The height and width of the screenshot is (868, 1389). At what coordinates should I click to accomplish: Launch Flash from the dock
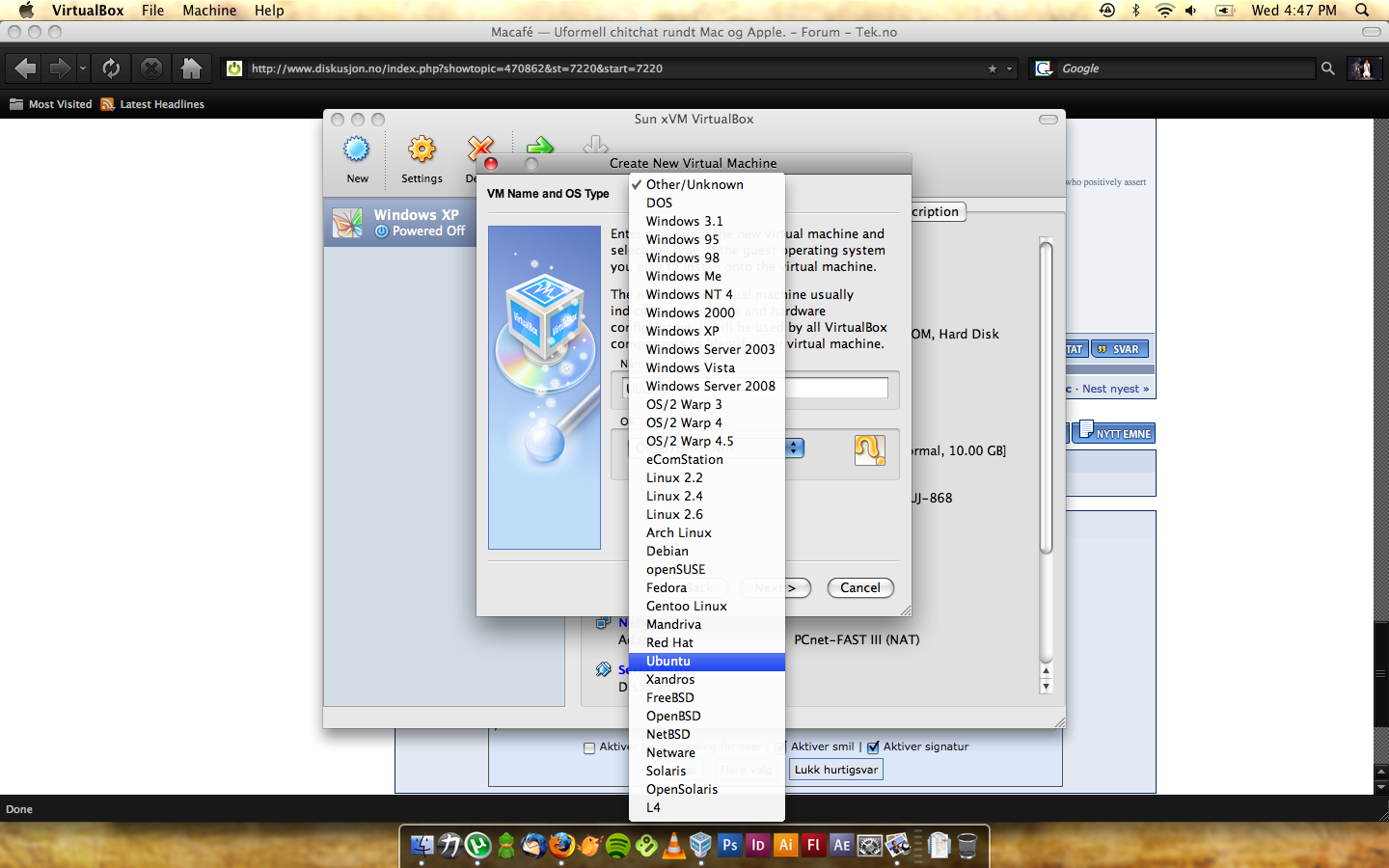814,846
